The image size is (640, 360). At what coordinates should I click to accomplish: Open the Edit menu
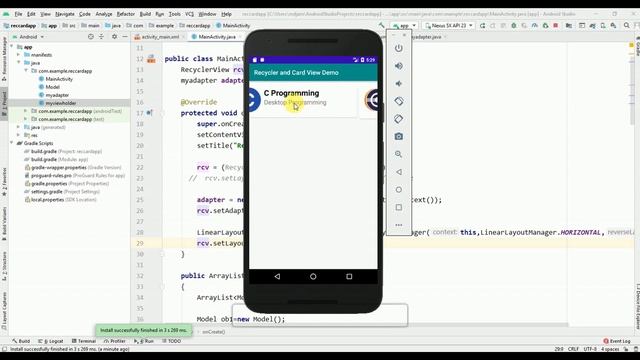(31, 14)
